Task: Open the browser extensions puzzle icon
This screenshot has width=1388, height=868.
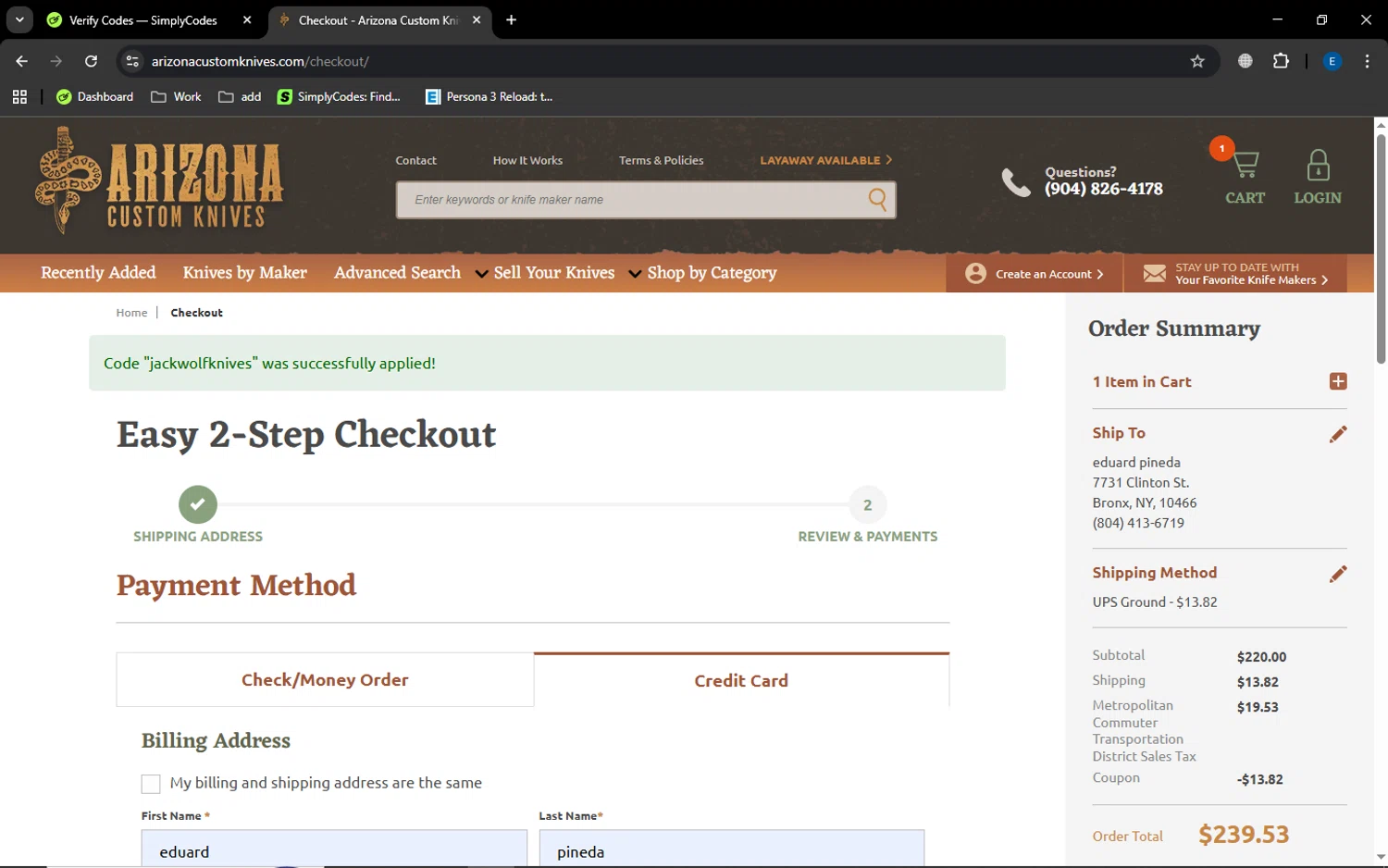Action: pos(1281,61)
